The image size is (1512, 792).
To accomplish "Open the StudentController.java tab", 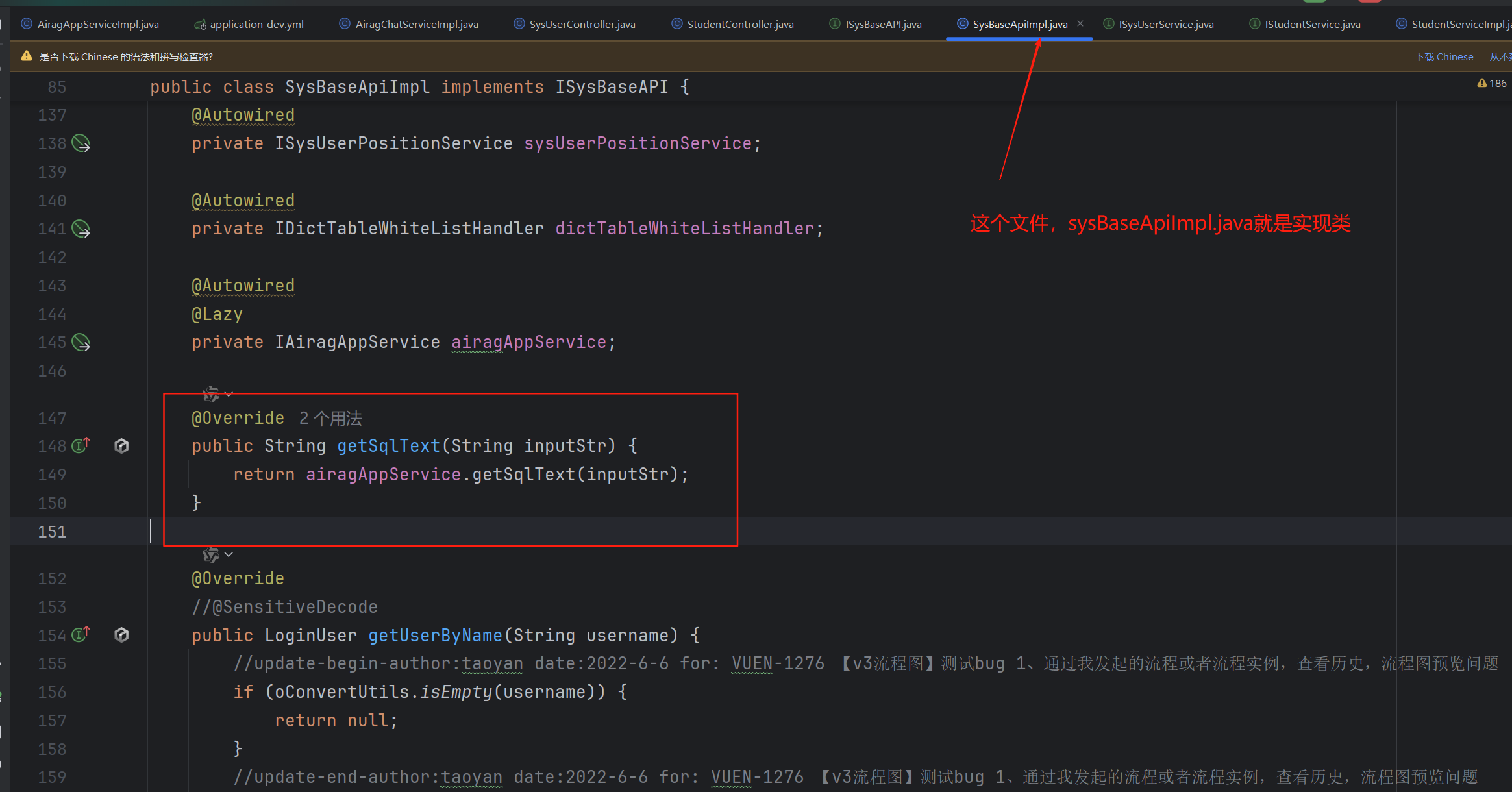I will click(739, 23).
